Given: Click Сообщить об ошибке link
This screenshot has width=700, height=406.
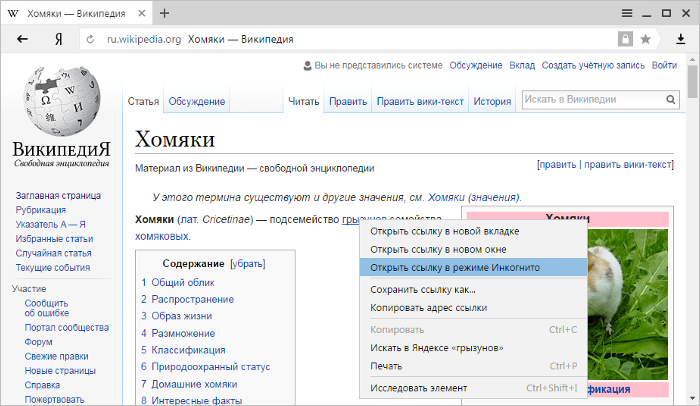Looking at the screenshot, I should [x=46, y=308].
